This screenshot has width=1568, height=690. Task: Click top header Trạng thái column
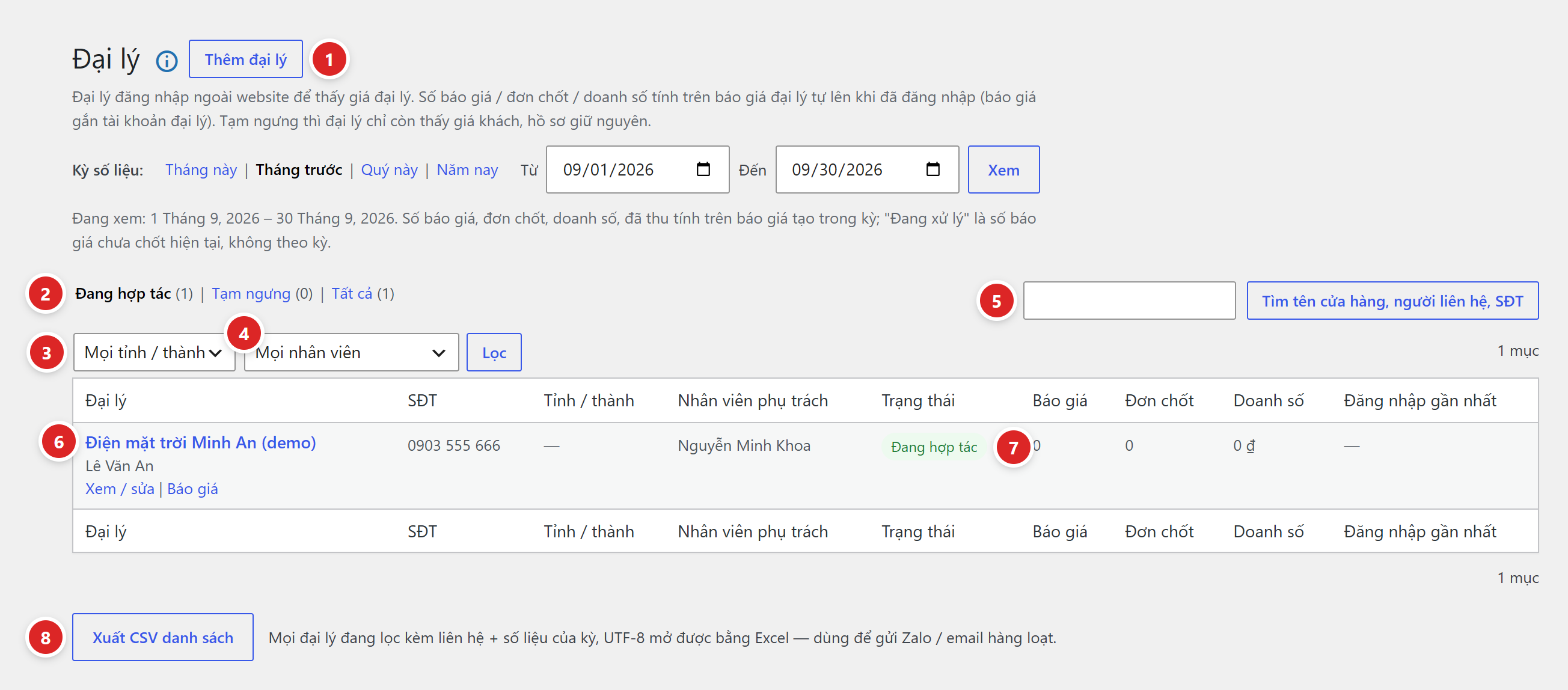[917, 400]
